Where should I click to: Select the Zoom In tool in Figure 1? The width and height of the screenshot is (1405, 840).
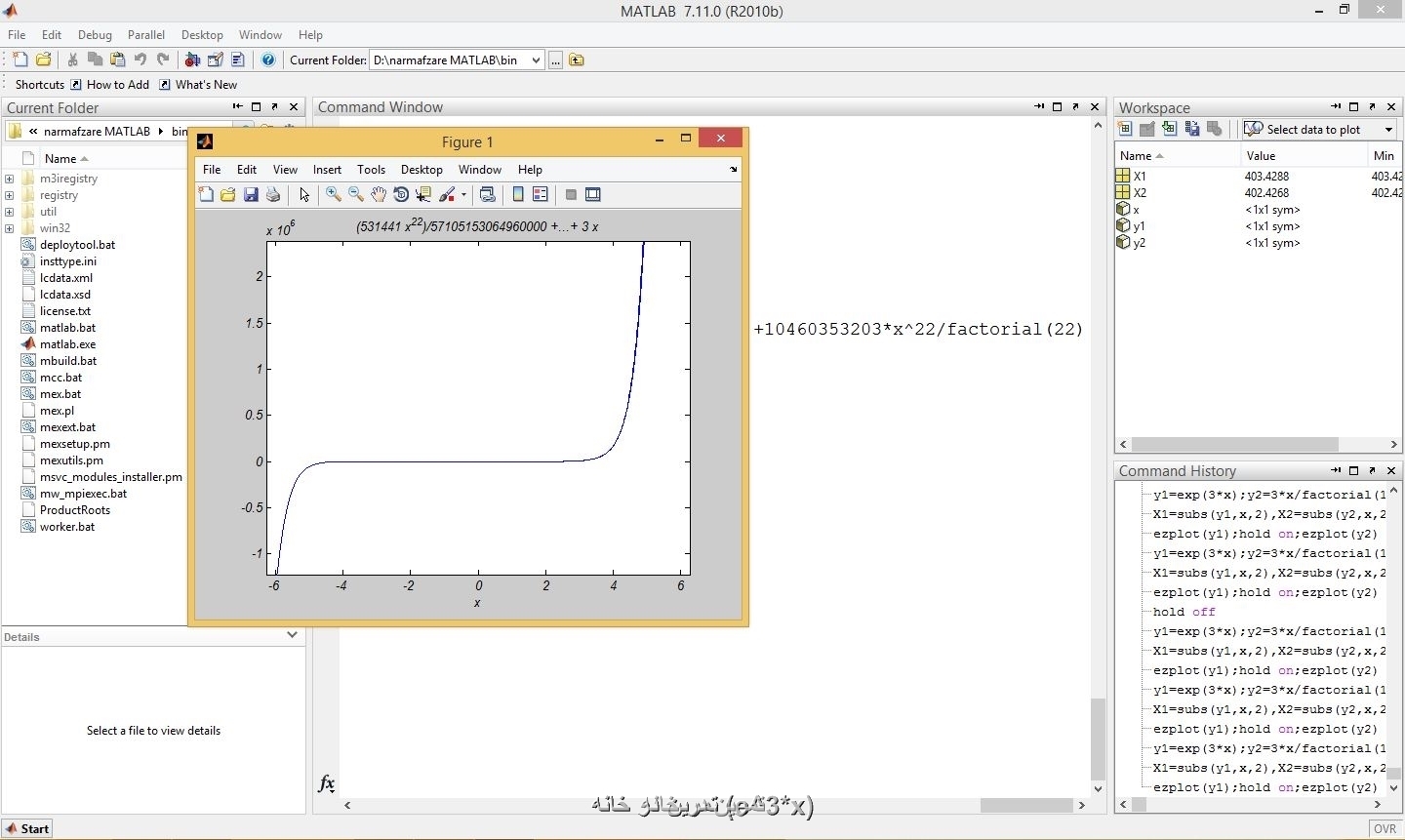point(334,195)
